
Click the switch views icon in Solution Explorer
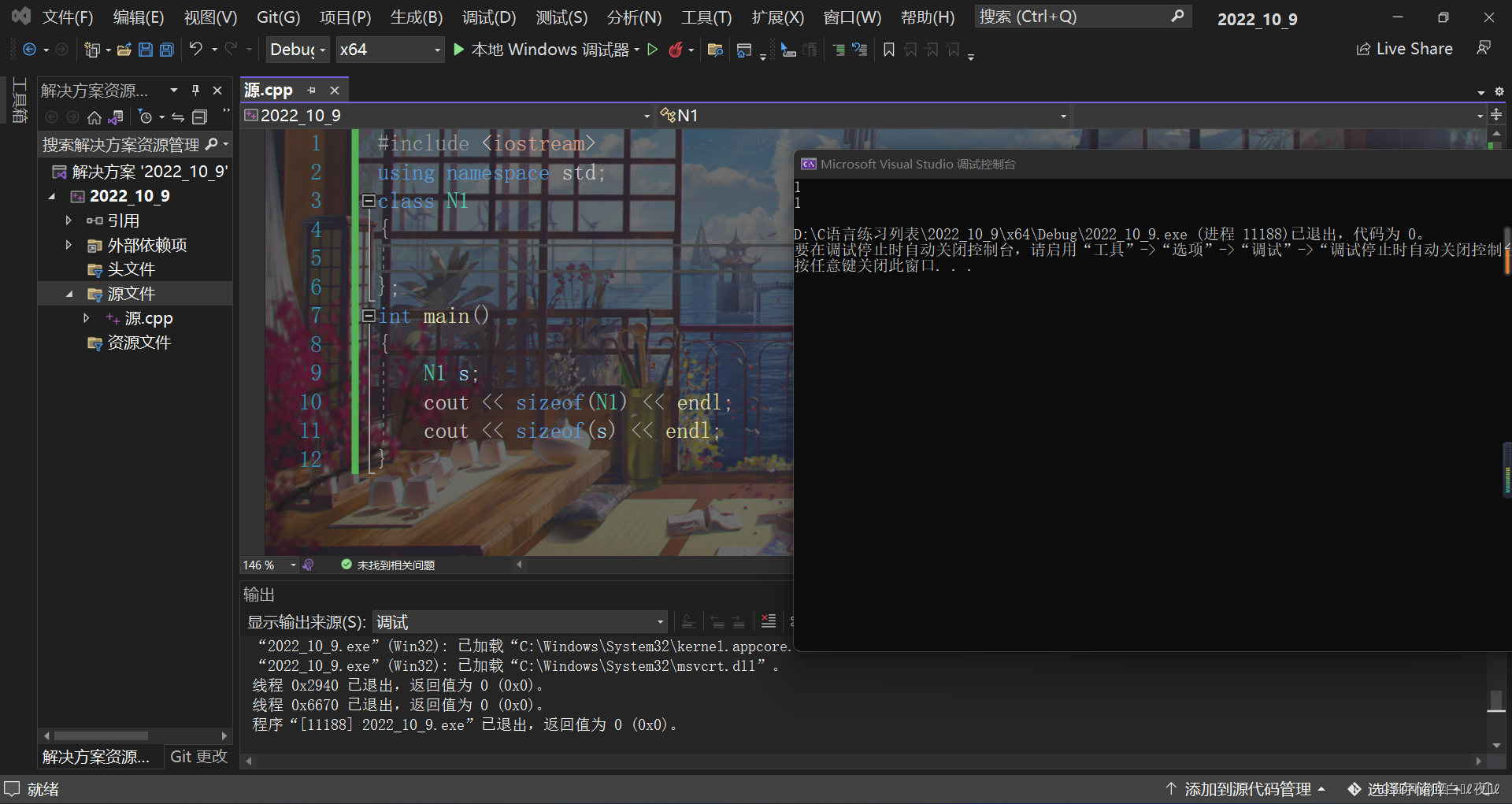point(116,117)
